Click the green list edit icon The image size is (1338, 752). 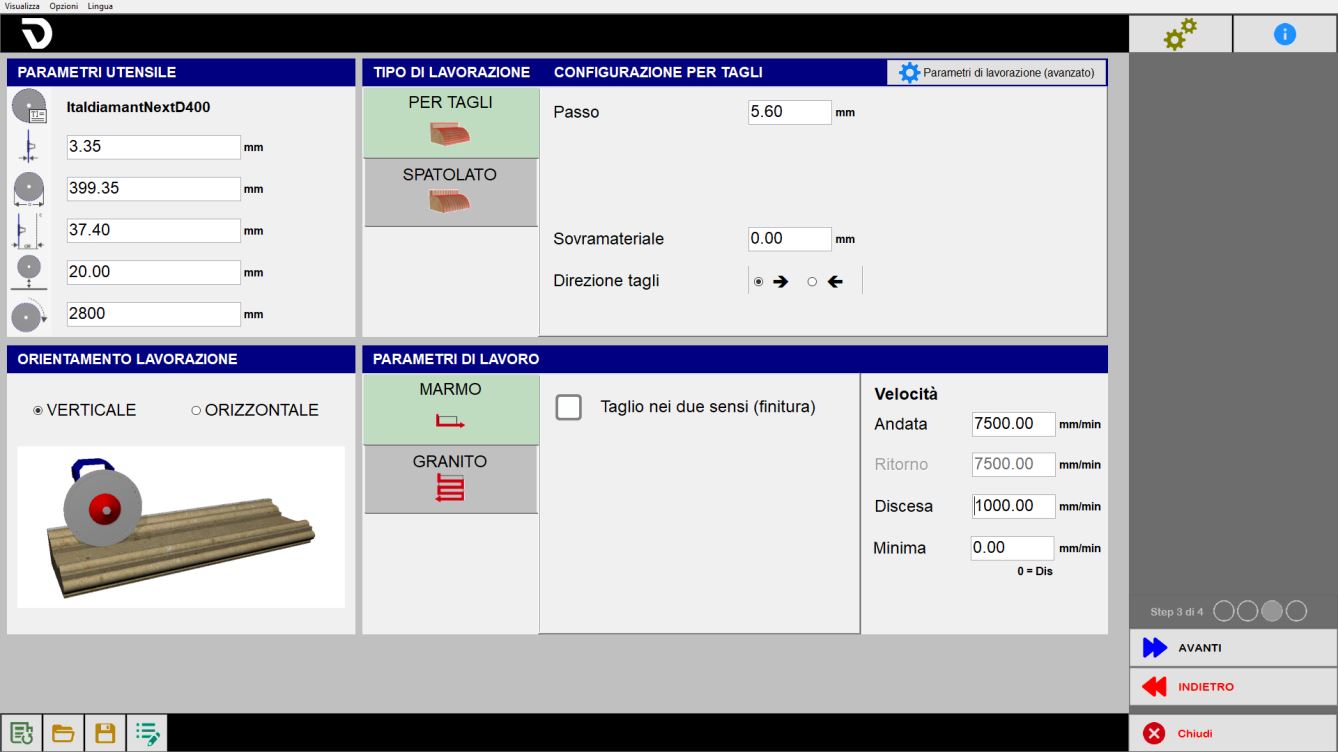tap(147, 733)
